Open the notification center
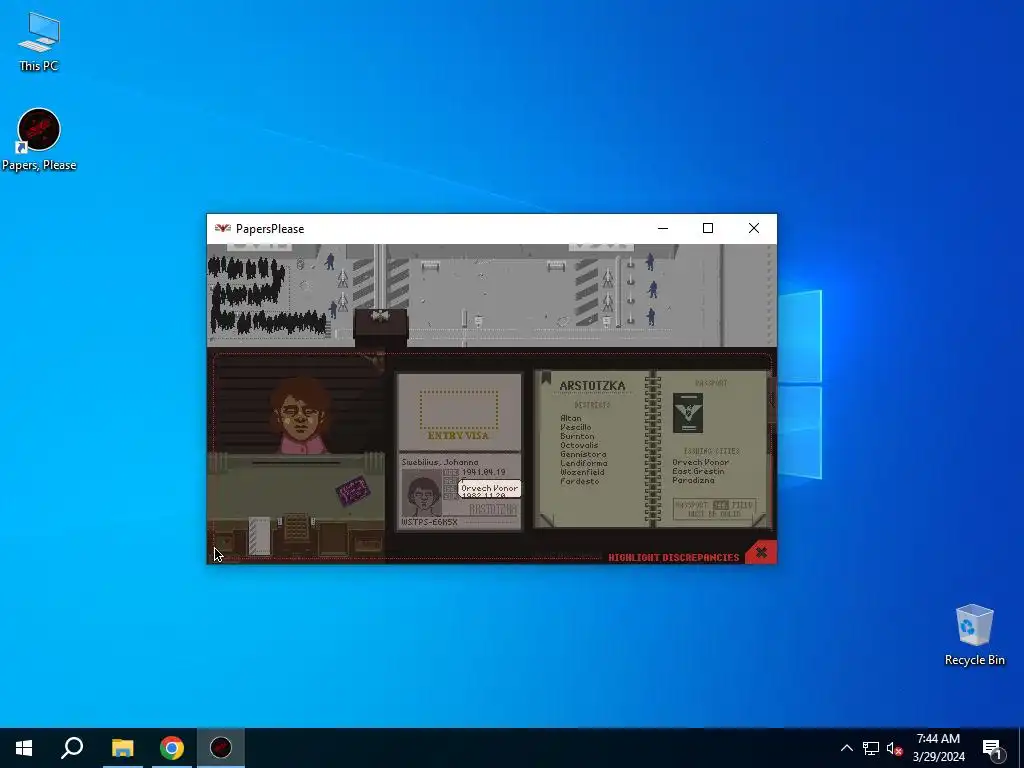This screenshot has width=1024, height=768. tap(991, 748)
